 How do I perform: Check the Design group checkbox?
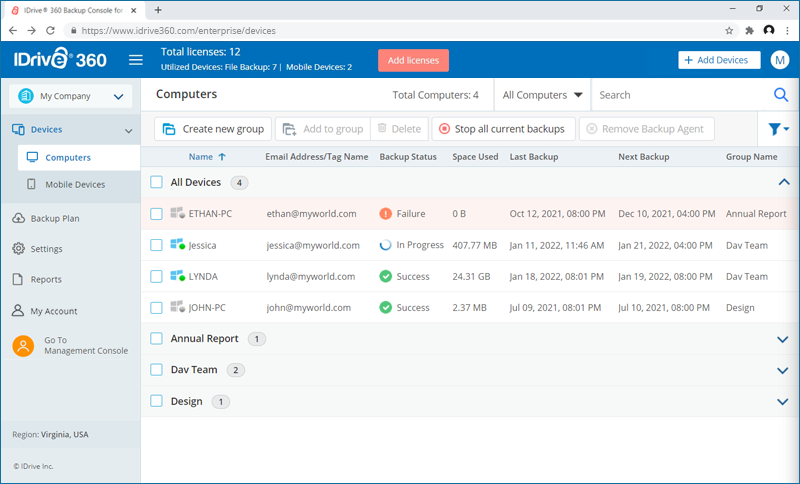pyautogui.click(x=157, y=401)
